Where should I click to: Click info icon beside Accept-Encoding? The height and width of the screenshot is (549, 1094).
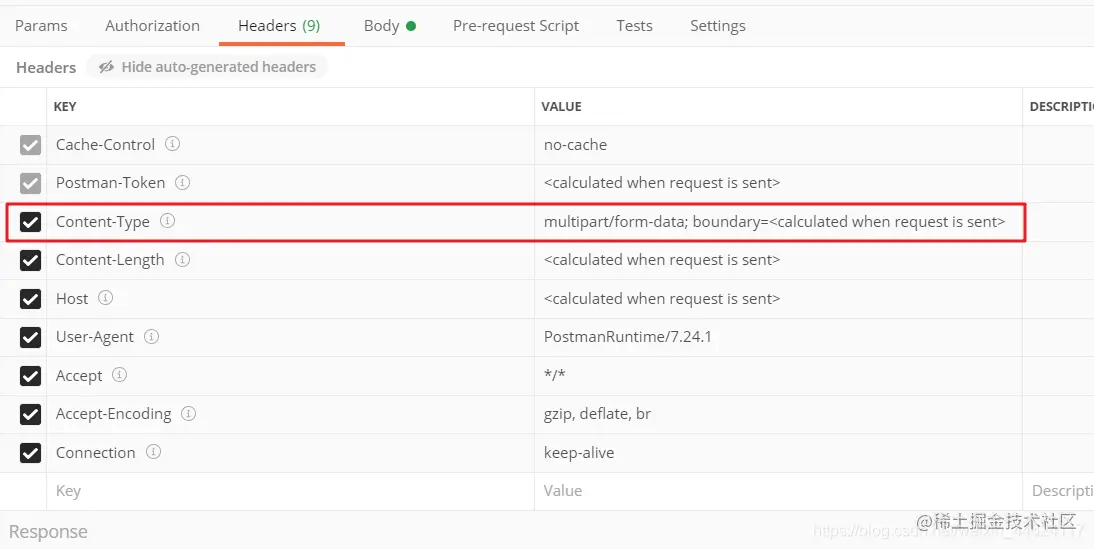point(188,413)
